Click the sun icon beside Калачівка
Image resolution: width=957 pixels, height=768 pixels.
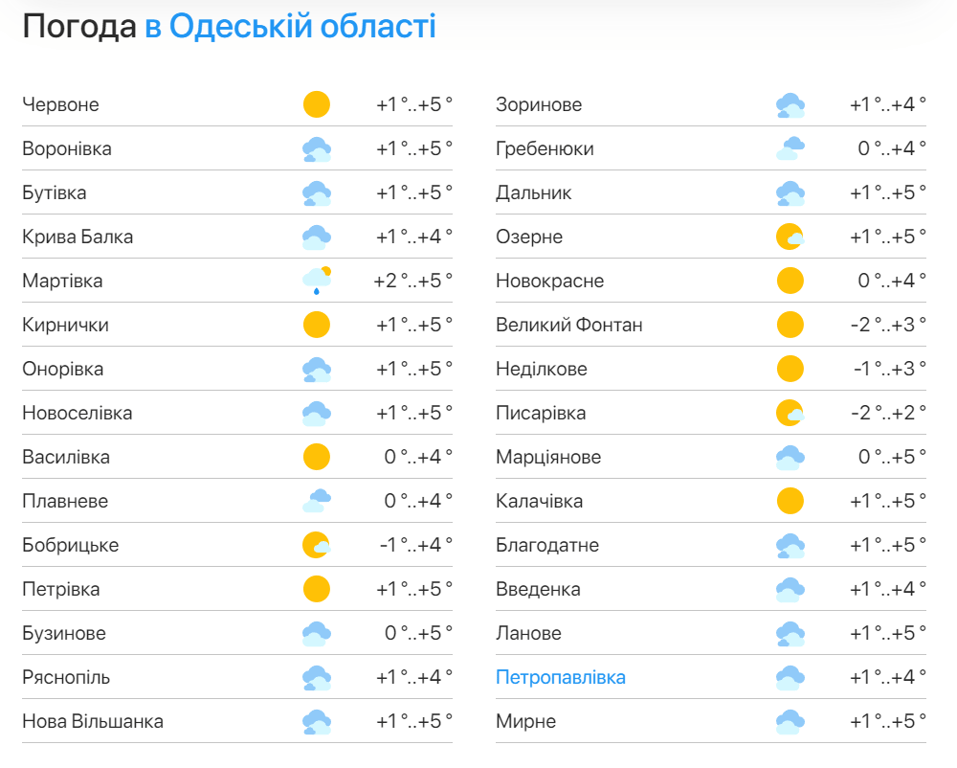[790, 501]
